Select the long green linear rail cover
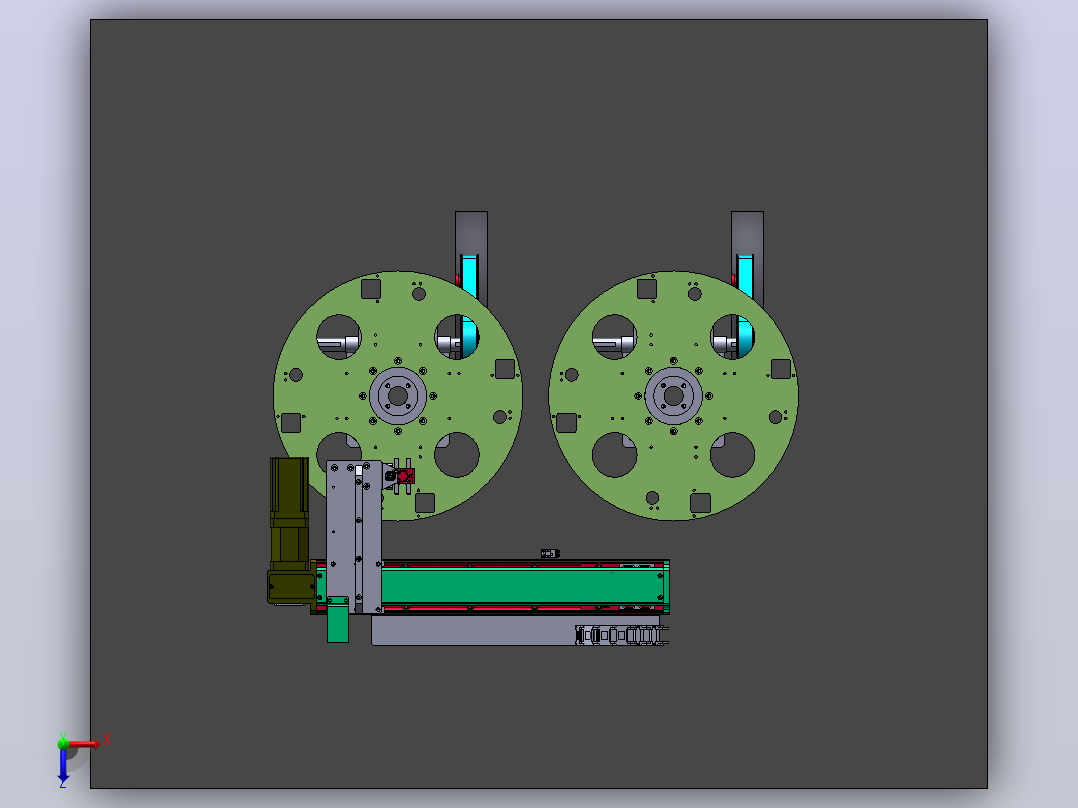 522,587
